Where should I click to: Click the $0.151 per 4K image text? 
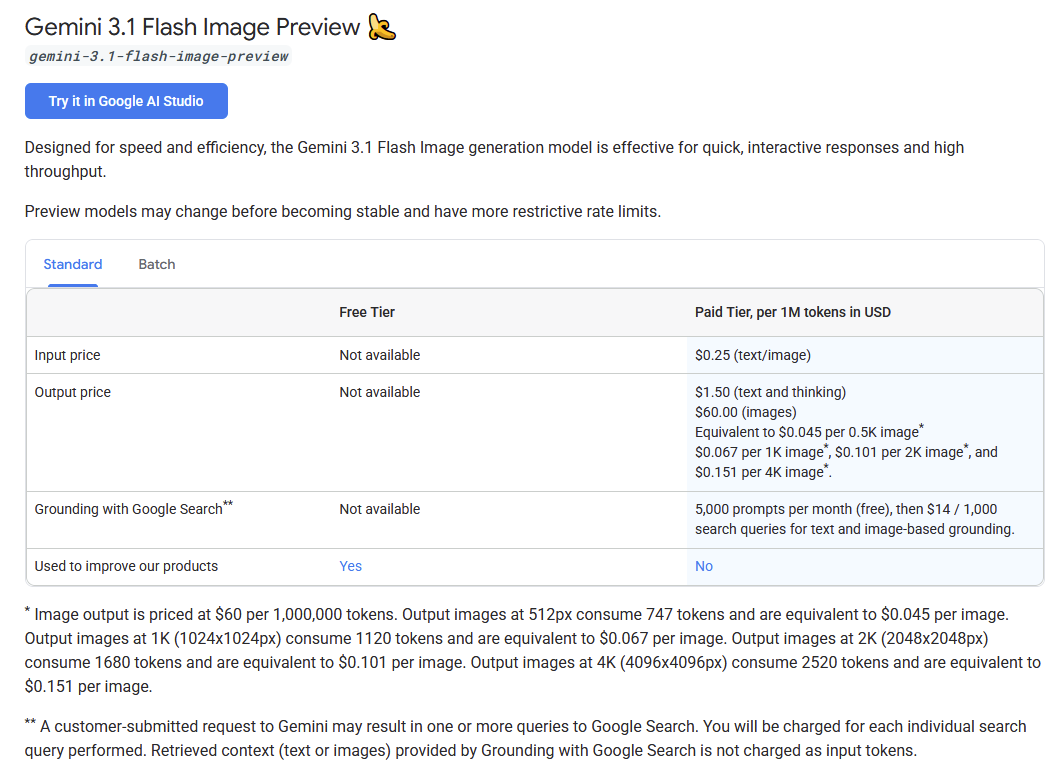point(763,472)
